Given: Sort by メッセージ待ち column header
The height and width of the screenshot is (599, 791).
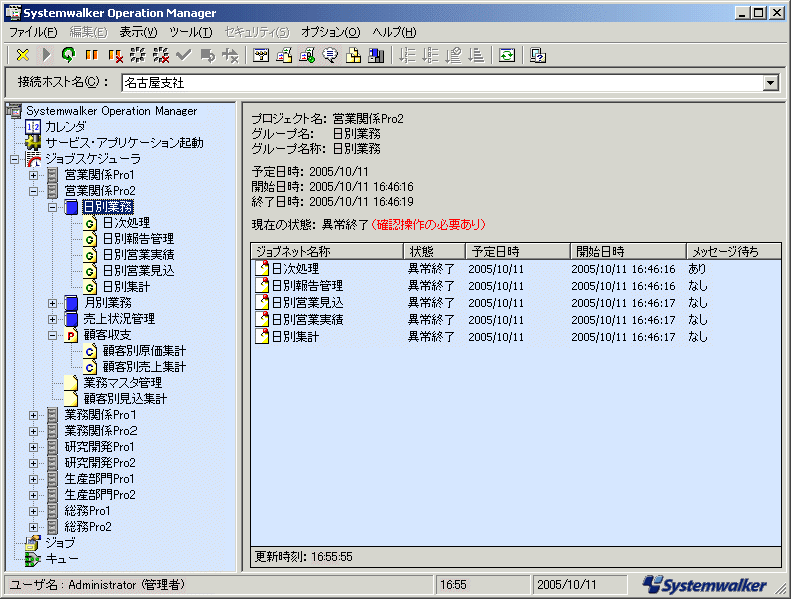Looking at the screenshot, I should 733,251.
